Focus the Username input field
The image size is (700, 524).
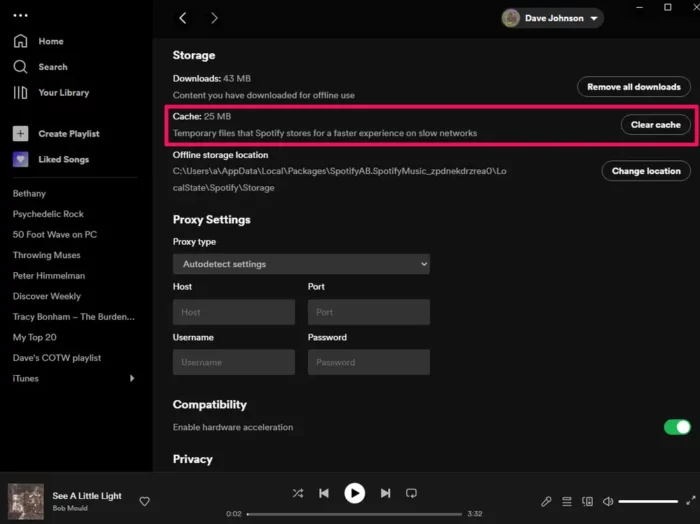(234, 362)
